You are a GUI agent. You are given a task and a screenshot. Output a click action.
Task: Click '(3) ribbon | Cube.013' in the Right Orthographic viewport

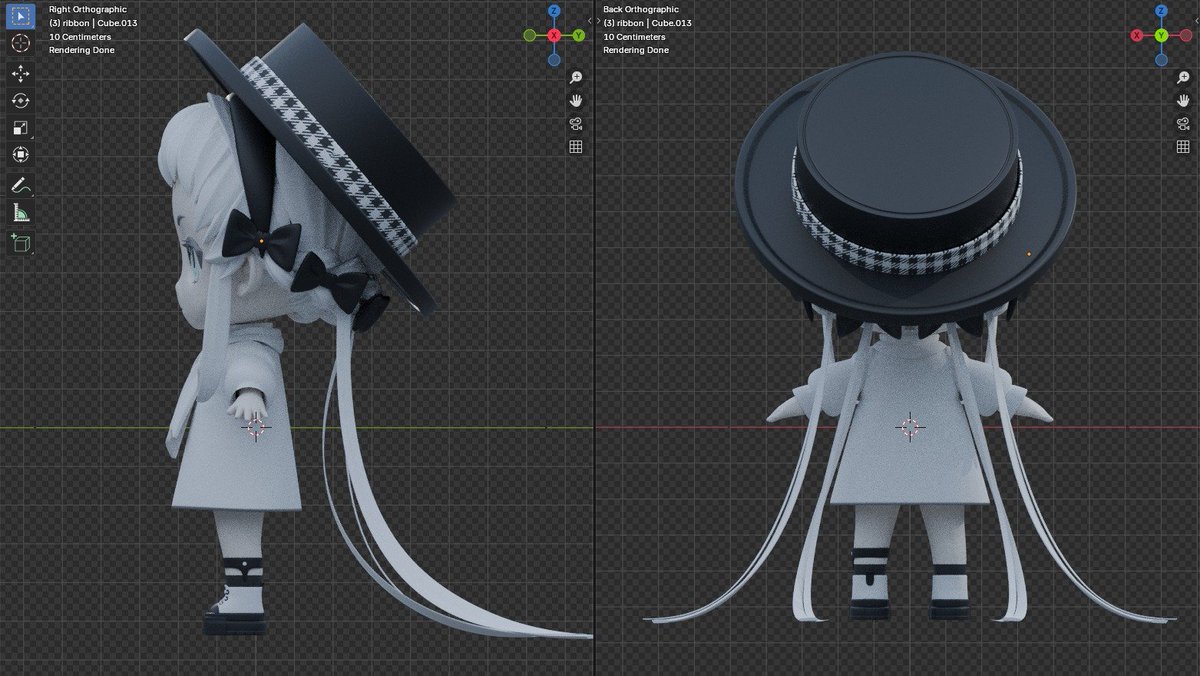pos(91,23)
